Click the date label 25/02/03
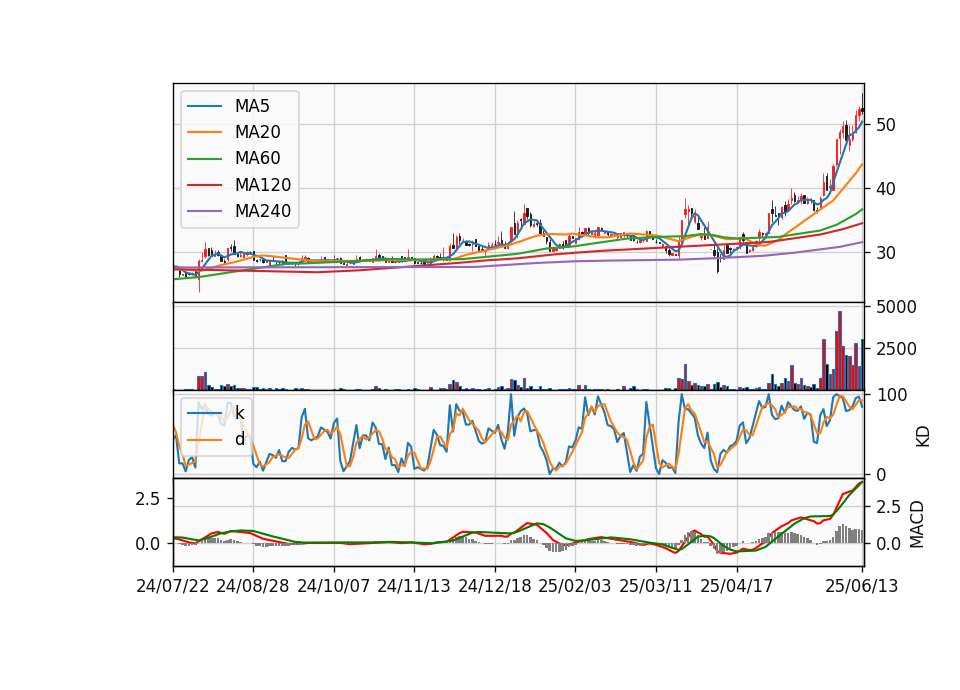The image size is (960, 690). (575, 586)
